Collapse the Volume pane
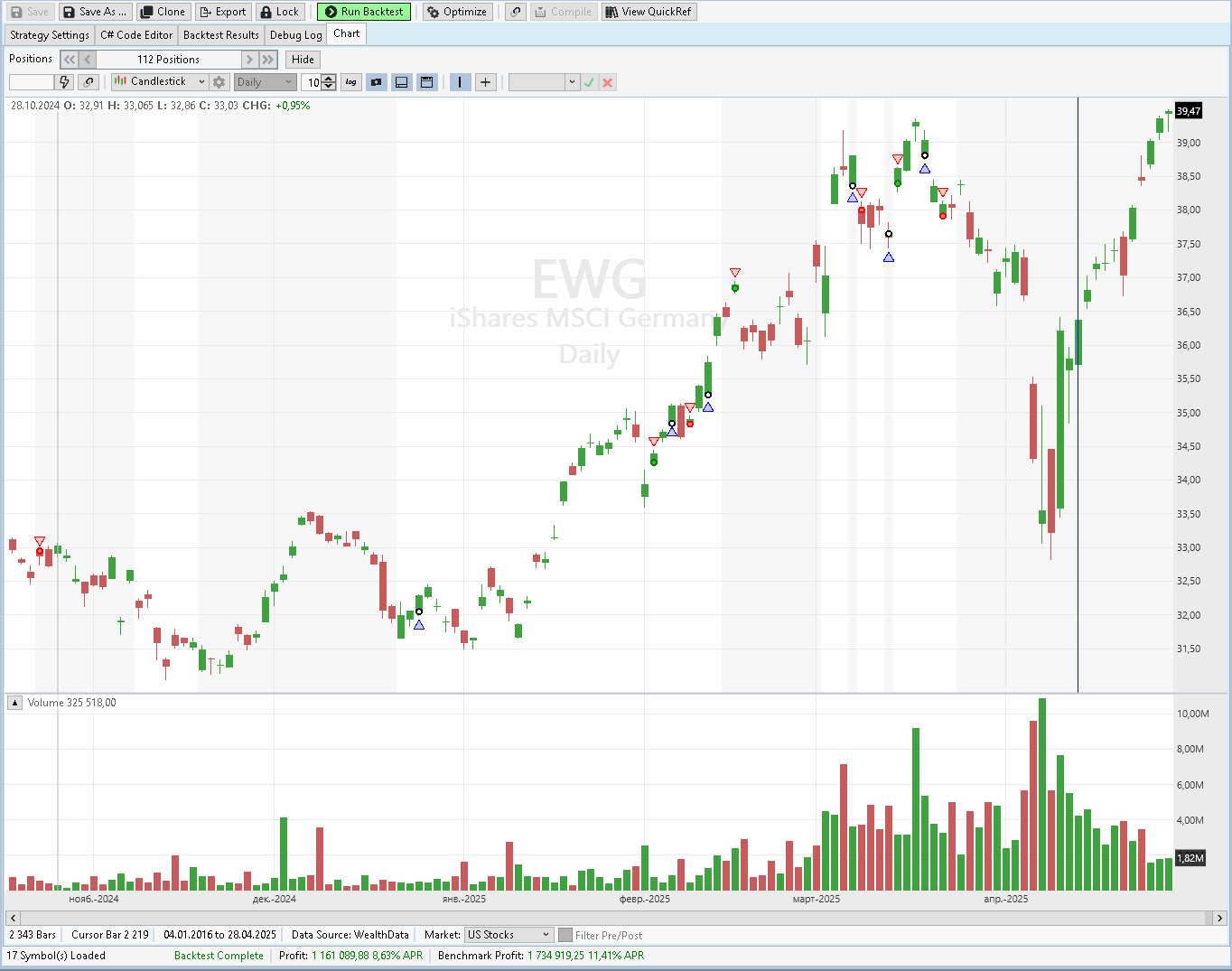This screenshot has width=1232, height=971. [x=14, y=703]
